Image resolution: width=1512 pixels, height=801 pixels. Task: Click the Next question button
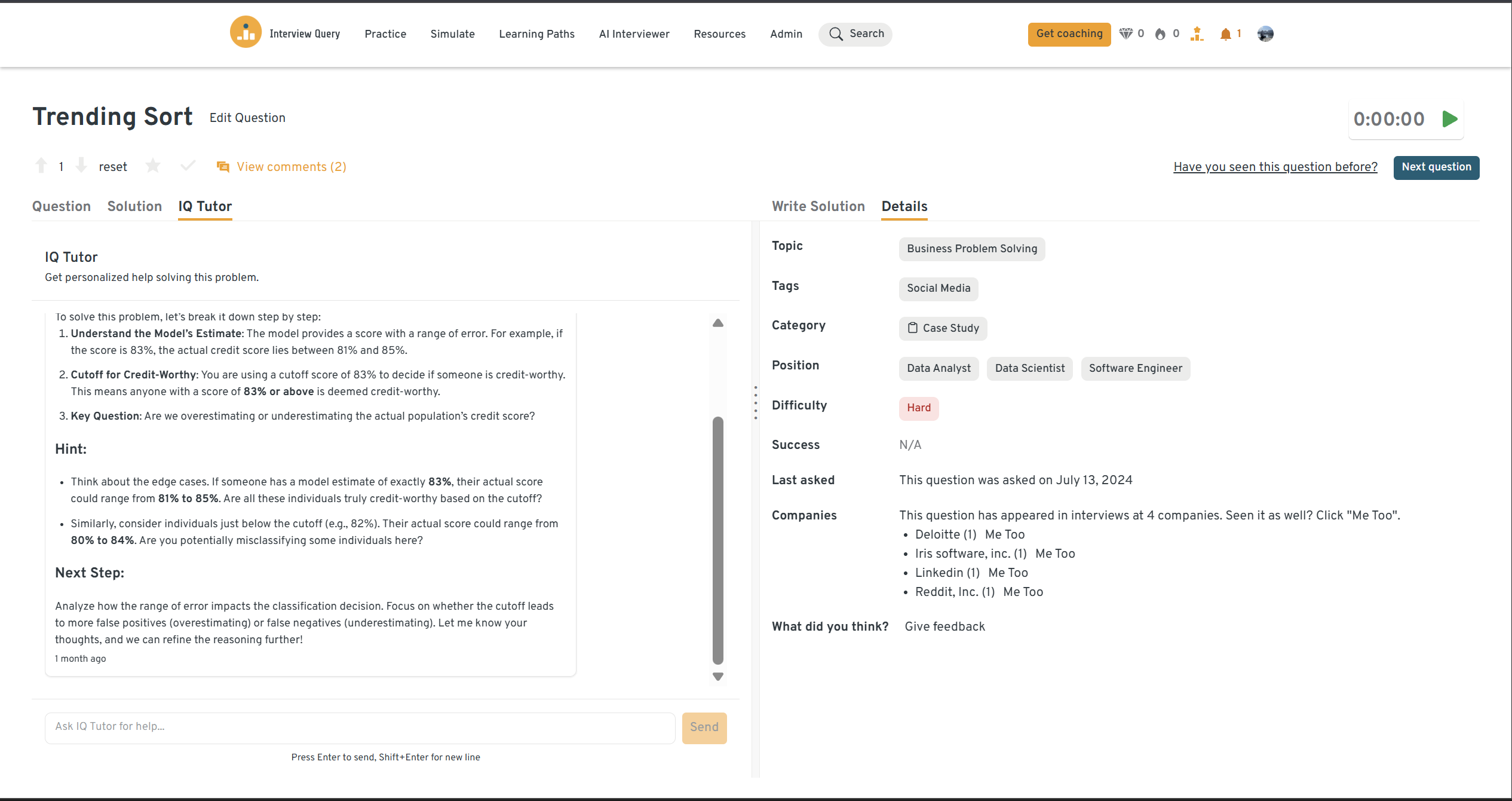tap(1436, 167)
